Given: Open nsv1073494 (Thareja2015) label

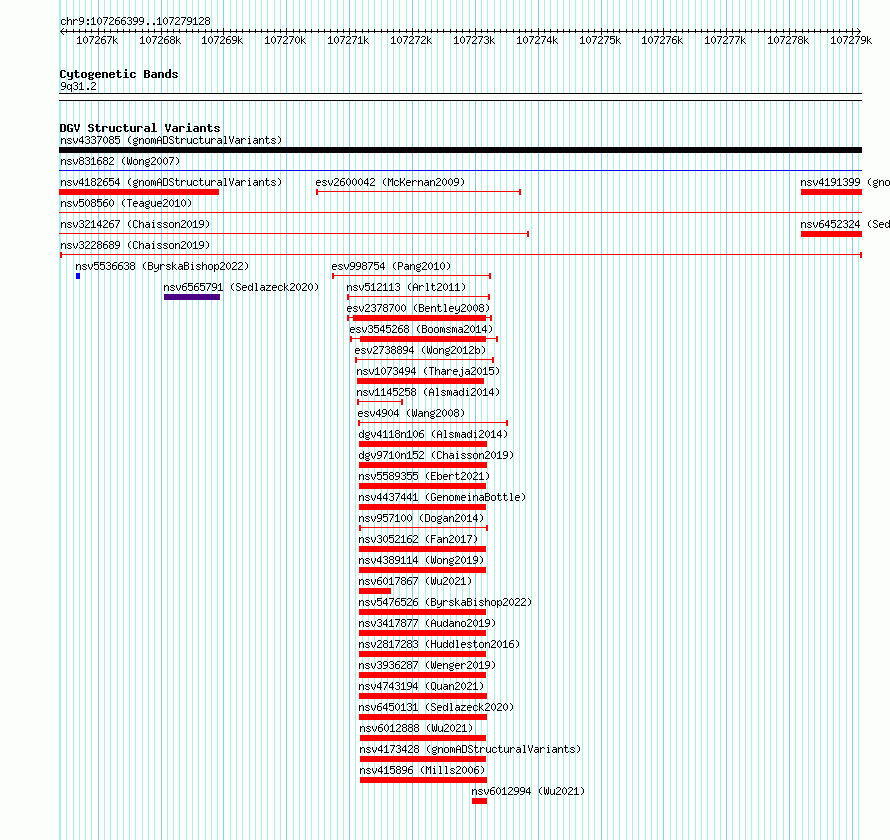Looking at the screenshot, I should (x=428, y=371).
